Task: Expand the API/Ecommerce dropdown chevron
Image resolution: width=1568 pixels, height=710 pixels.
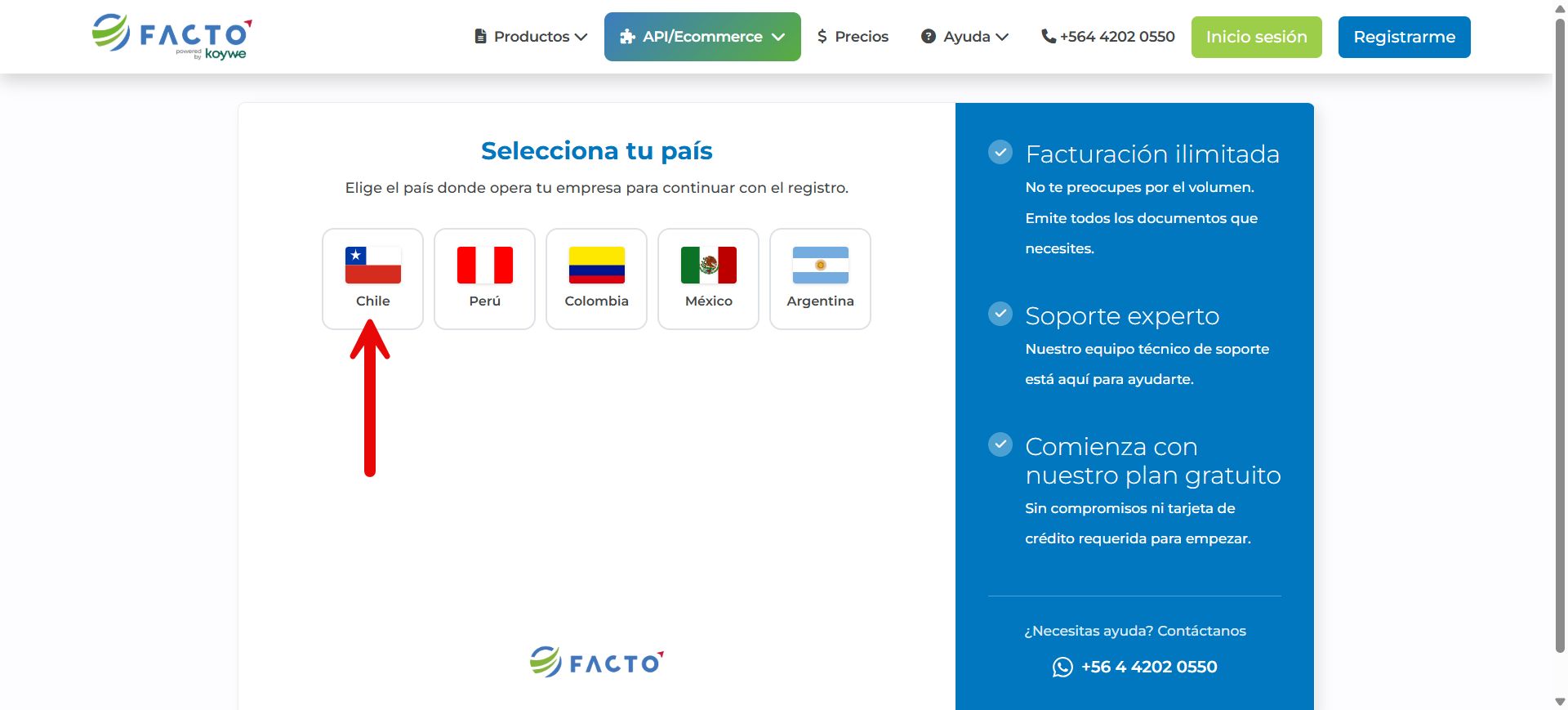Action: click(778, 37)
